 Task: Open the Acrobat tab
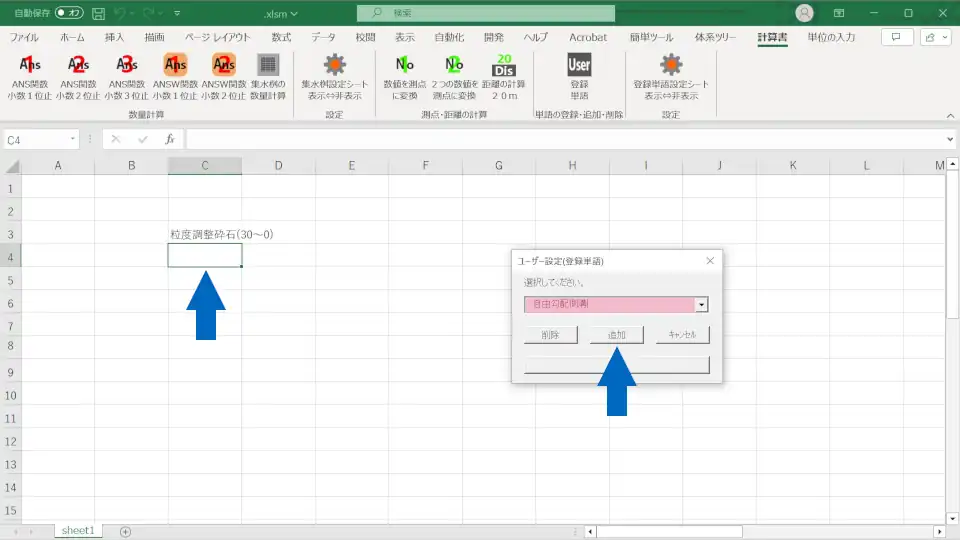588,37
